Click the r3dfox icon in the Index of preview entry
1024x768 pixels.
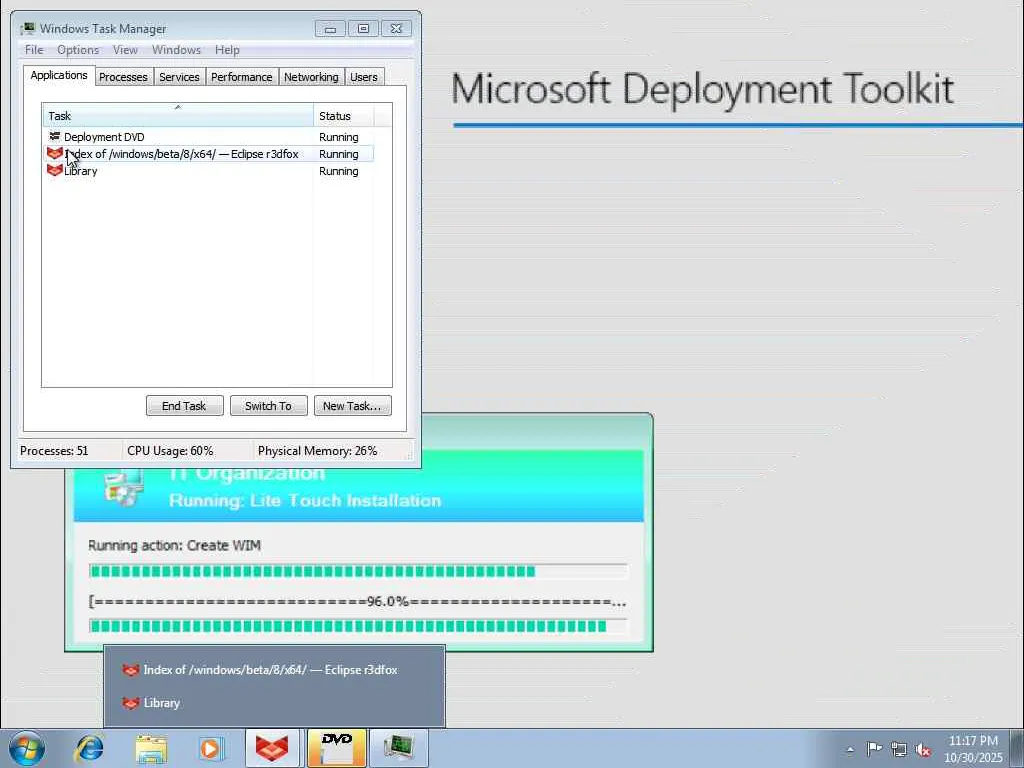point(131,670)
